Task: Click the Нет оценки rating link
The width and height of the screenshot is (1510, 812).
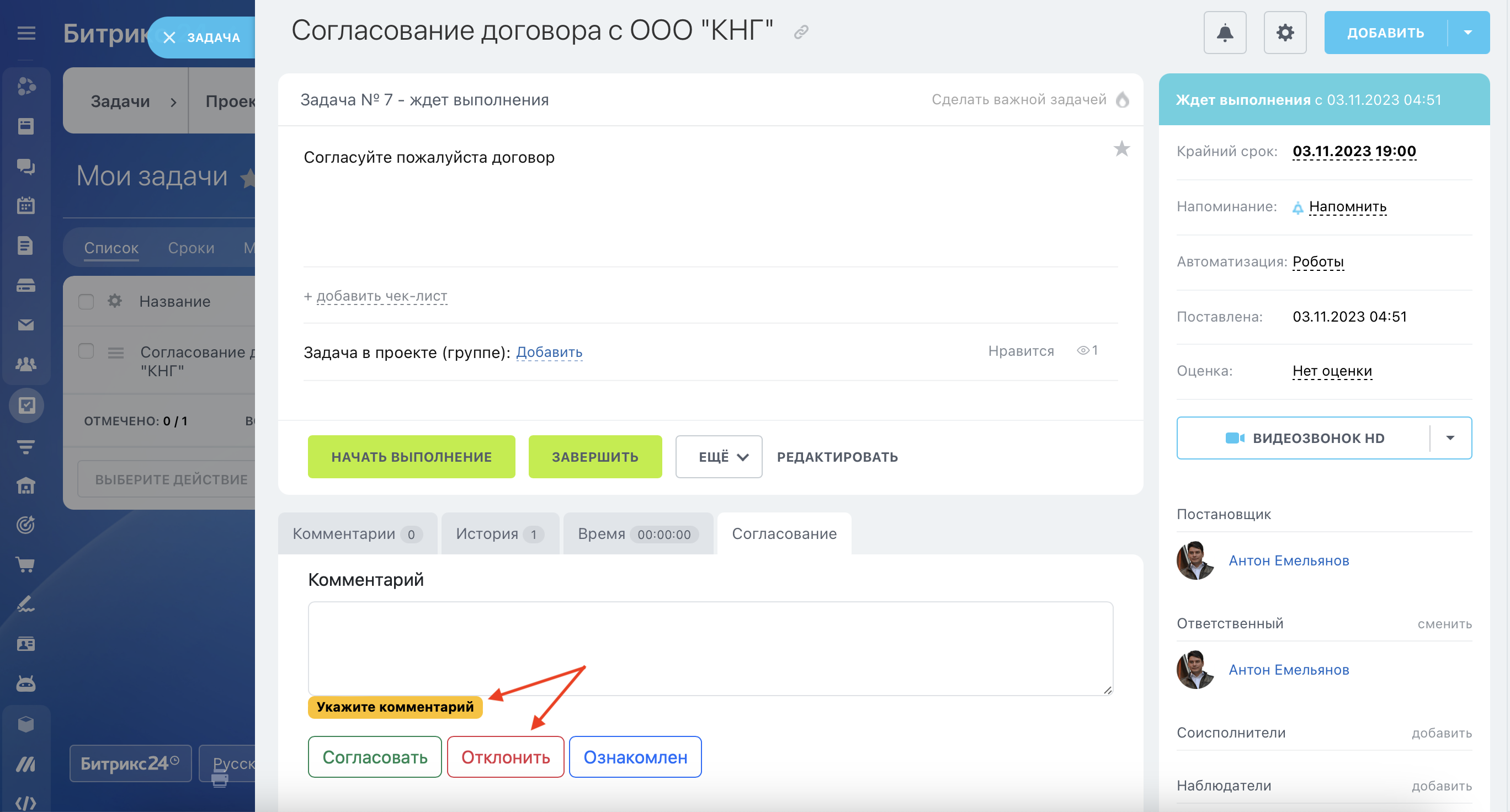Action: 1332,371
